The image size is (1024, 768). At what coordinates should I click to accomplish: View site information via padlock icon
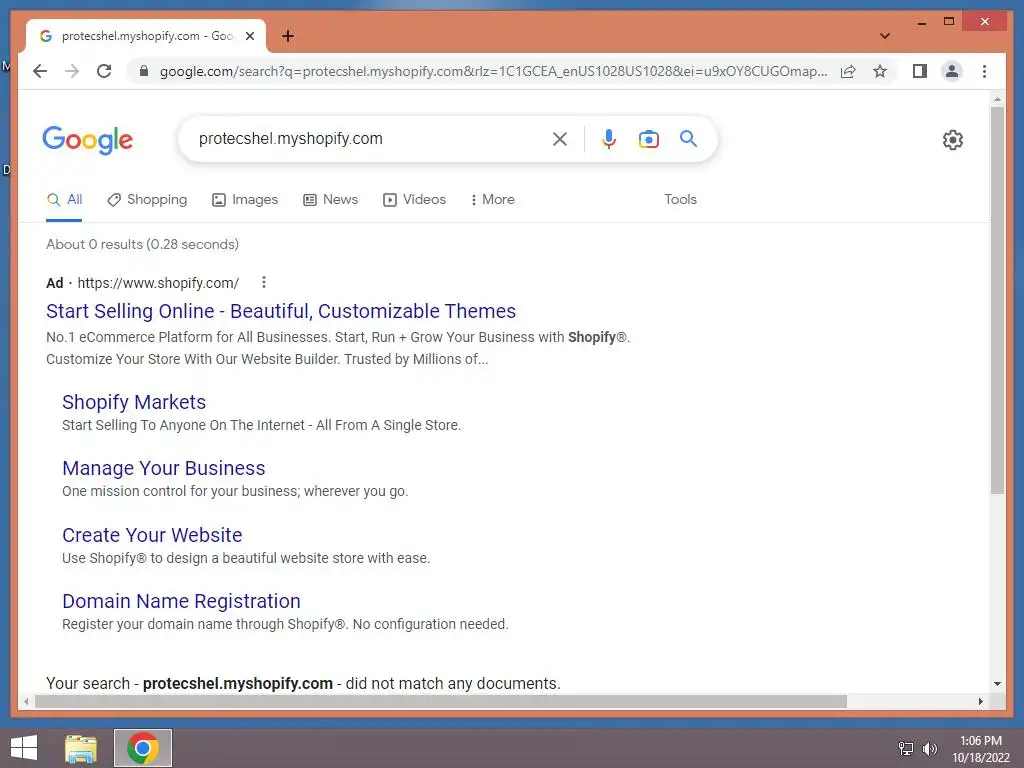click(144, 71)
